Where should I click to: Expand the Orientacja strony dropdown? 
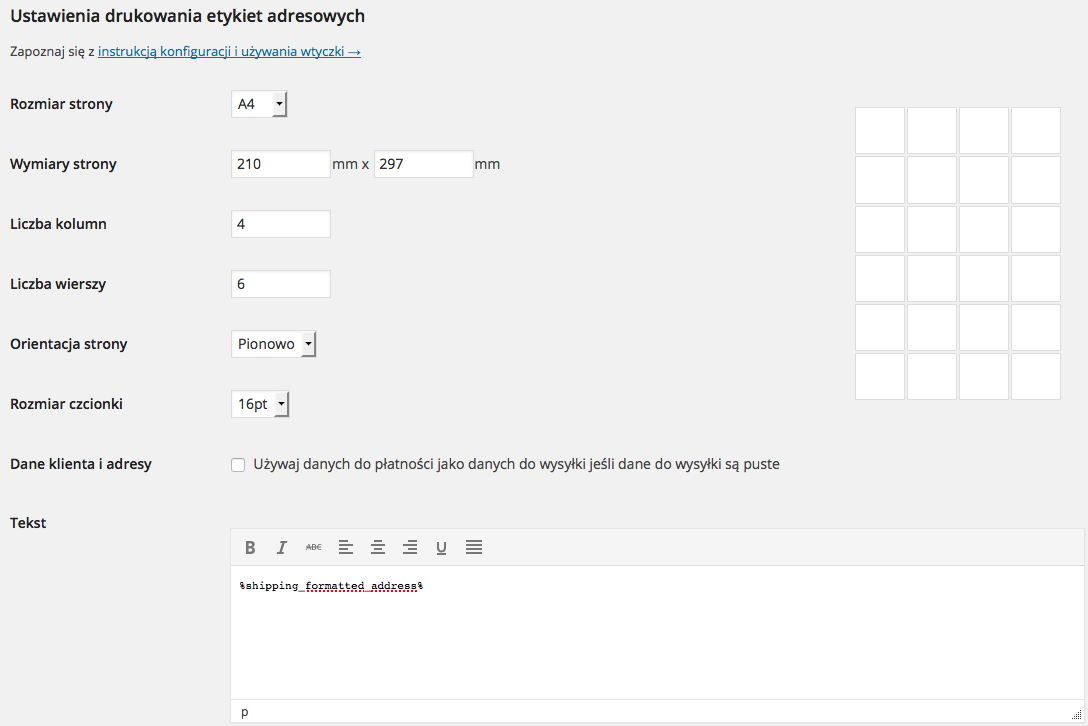point(273,344)
